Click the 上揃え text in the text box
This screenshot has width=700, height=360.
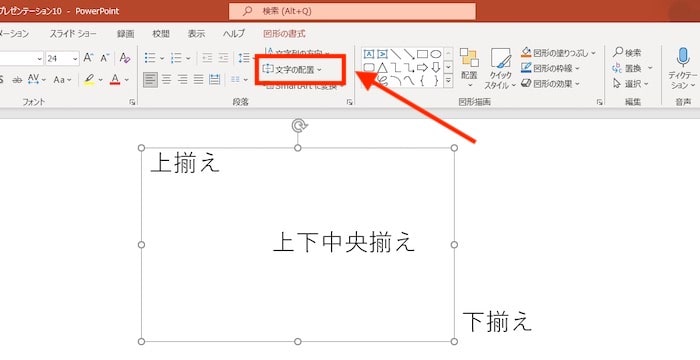[185, 163]
